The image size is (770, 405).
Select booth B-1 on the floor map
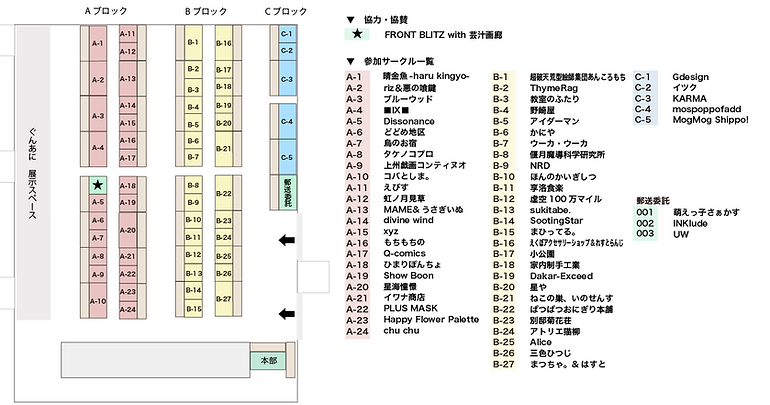[x=193, y=43]
